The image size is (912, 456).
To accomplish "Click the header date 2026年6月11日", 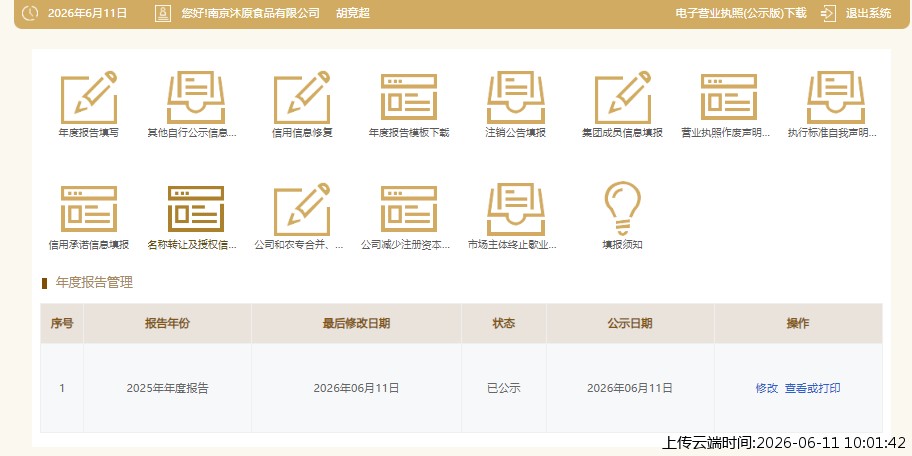I will 87,13.
